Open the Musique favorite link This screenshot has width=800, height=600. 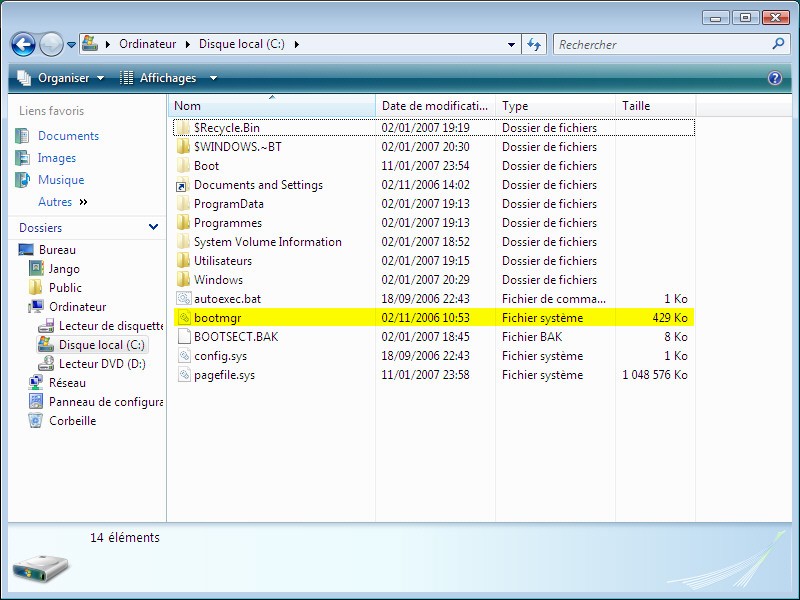(x=61, y=180)
